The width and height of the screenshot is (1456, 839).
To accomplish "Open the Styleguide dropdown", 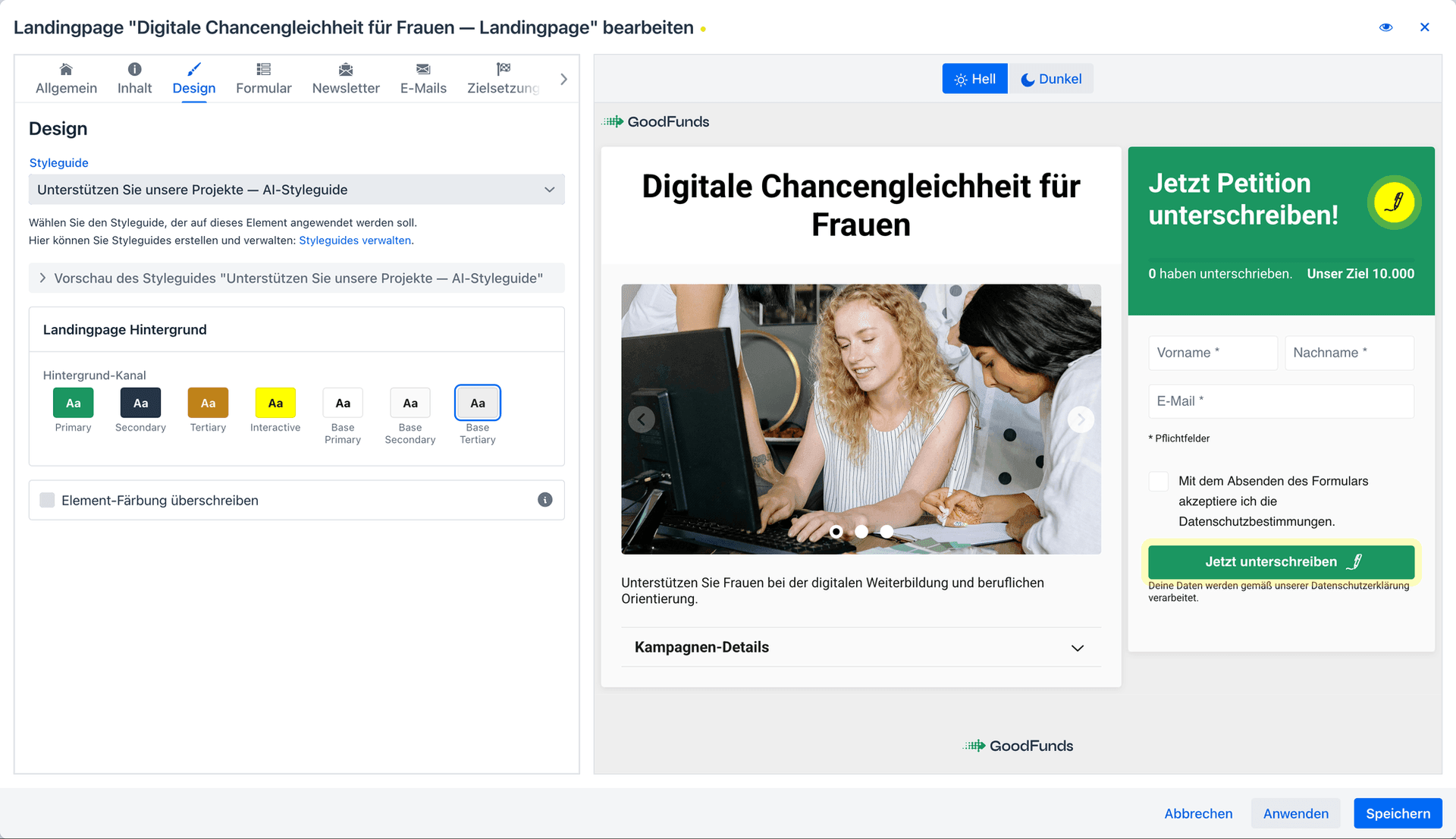I will 297,190.
